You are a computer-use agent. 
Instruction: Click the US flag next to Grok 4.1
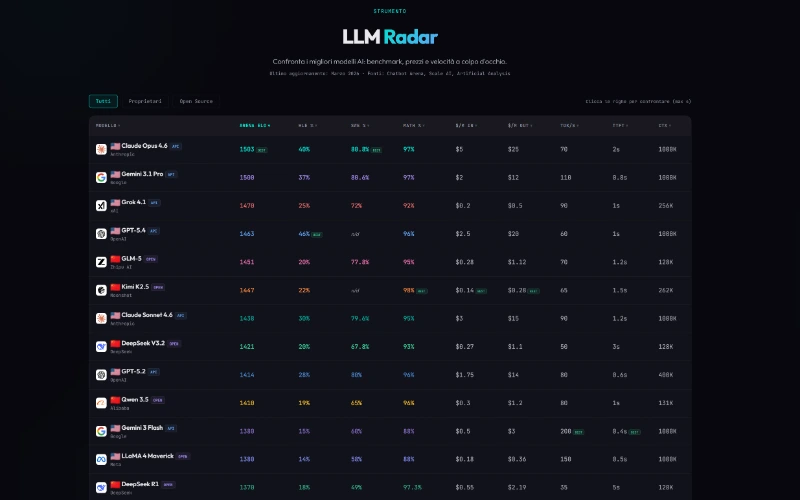(x=115, y=203)
